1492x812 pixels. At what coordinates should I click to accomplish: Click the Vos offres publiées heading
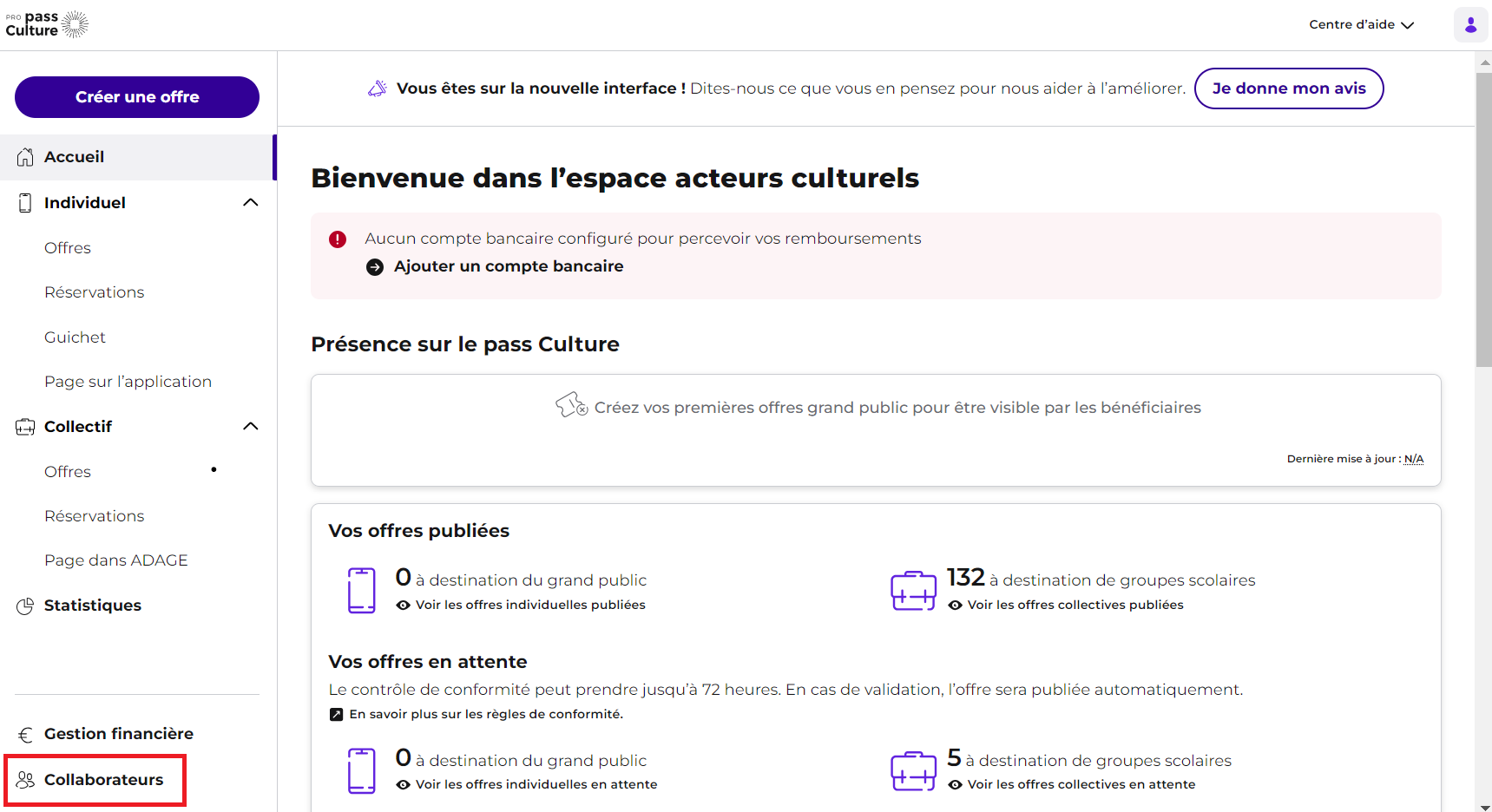(418, 531)
